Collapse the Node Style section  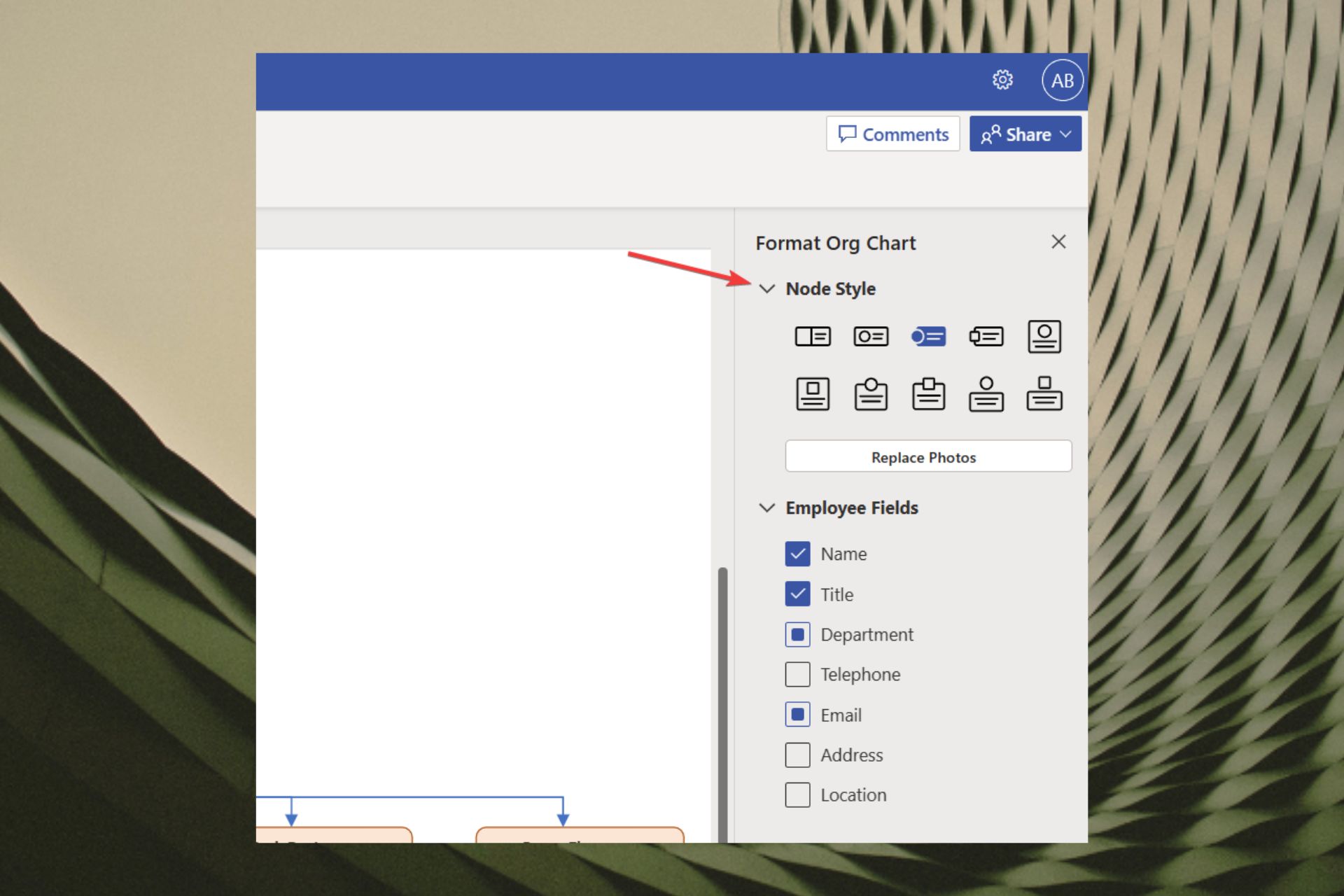click(767, 288)
